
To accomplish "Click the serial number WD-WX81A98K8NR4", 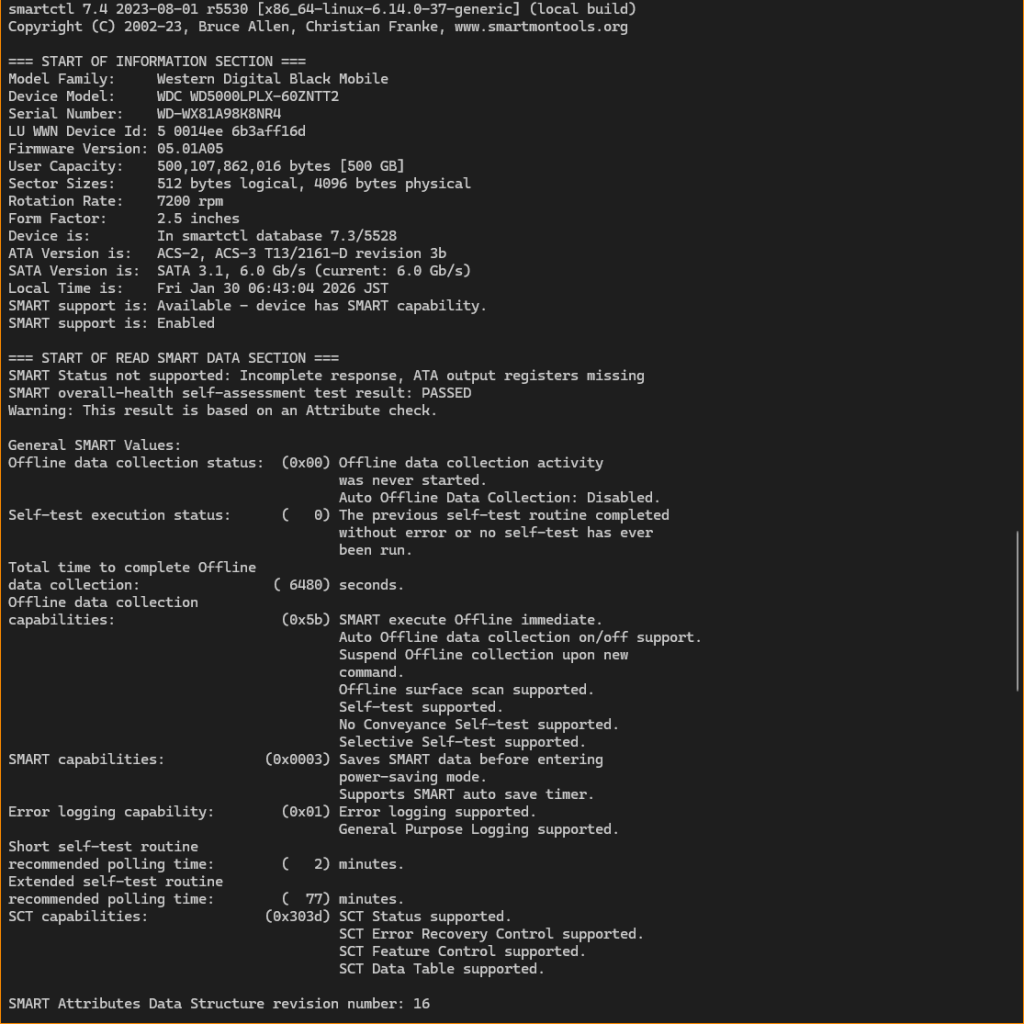I will point(219,114).
